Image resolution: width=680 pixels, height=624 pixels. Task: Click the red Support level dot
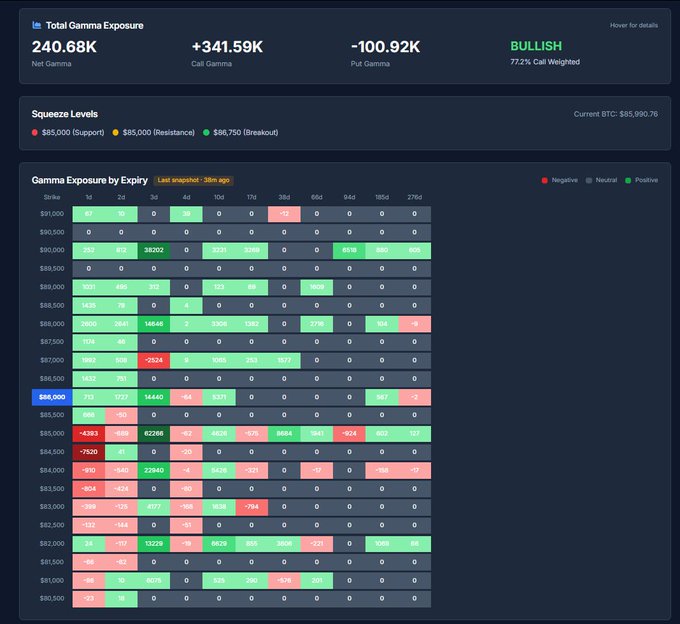tap(35, 132)
